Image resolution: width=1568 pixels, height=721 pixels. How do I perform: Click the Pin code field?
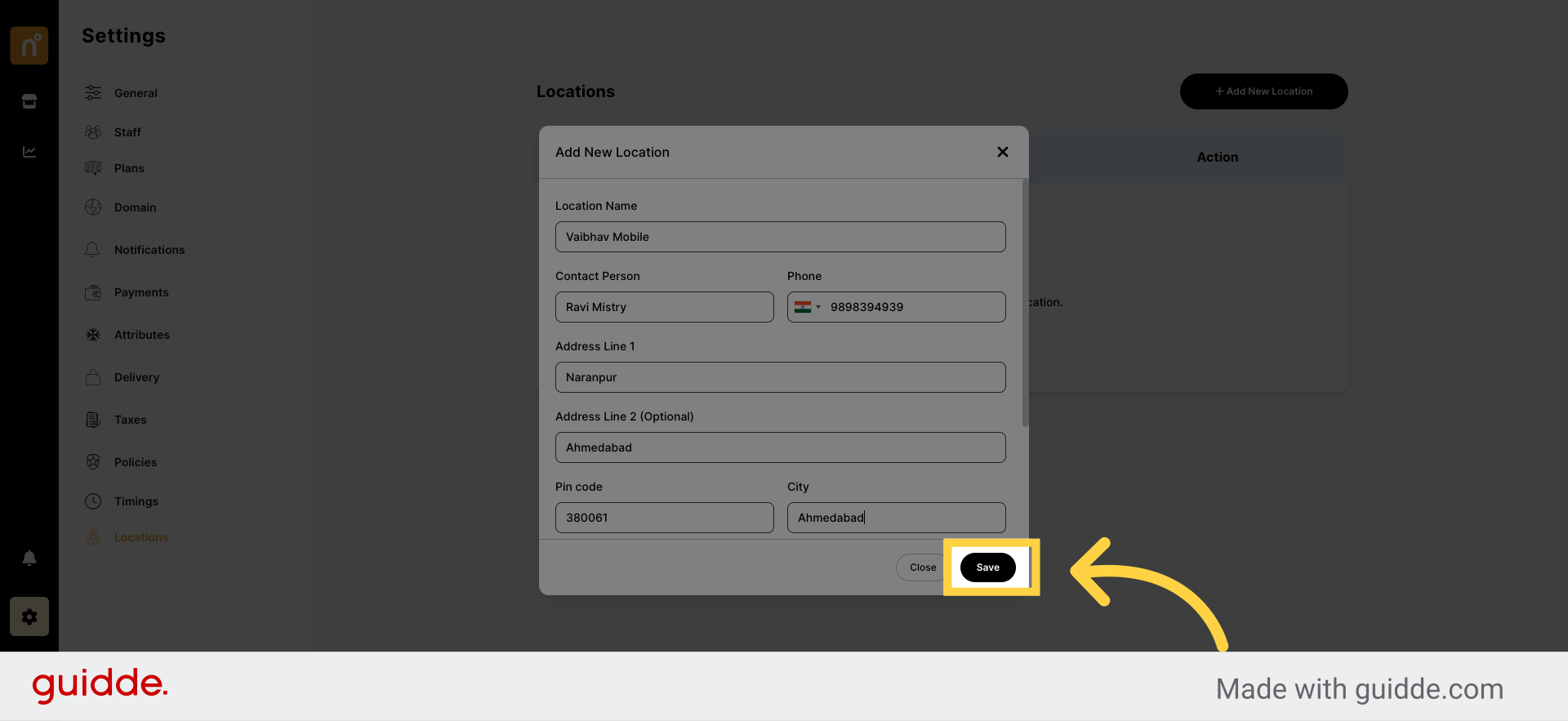[665, 518]
